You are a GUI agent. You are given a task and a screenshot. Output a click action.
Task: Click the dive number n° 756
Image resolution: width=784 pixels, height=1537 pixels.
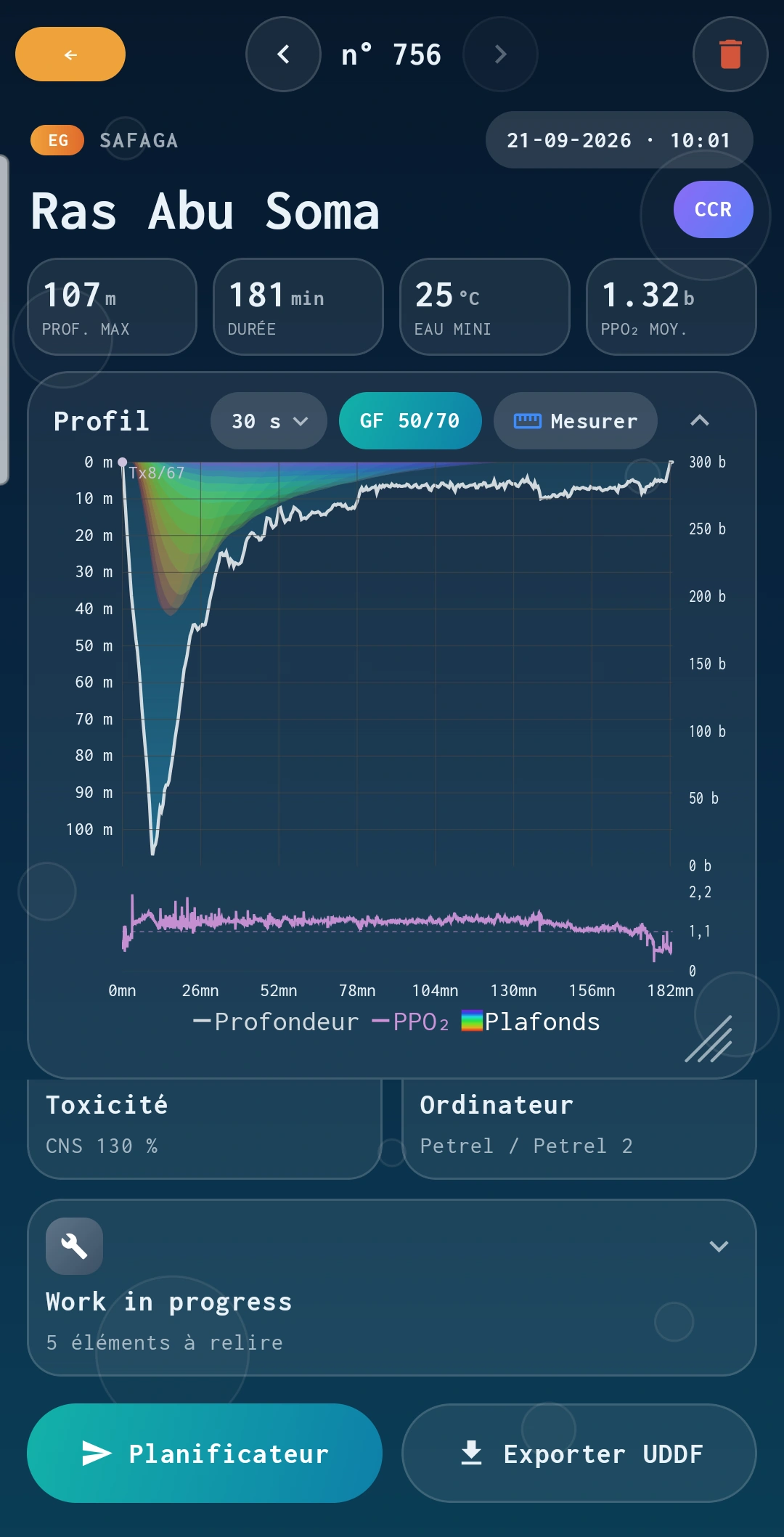pos(391,54)
